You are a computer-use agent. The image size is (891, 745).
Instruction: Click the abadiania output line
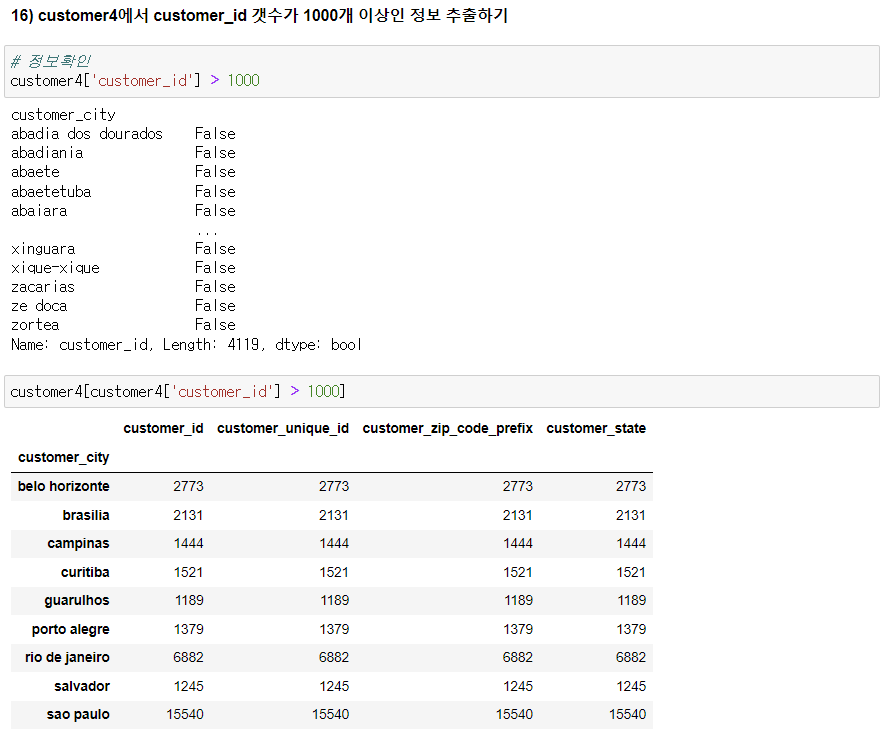(123, 153)
